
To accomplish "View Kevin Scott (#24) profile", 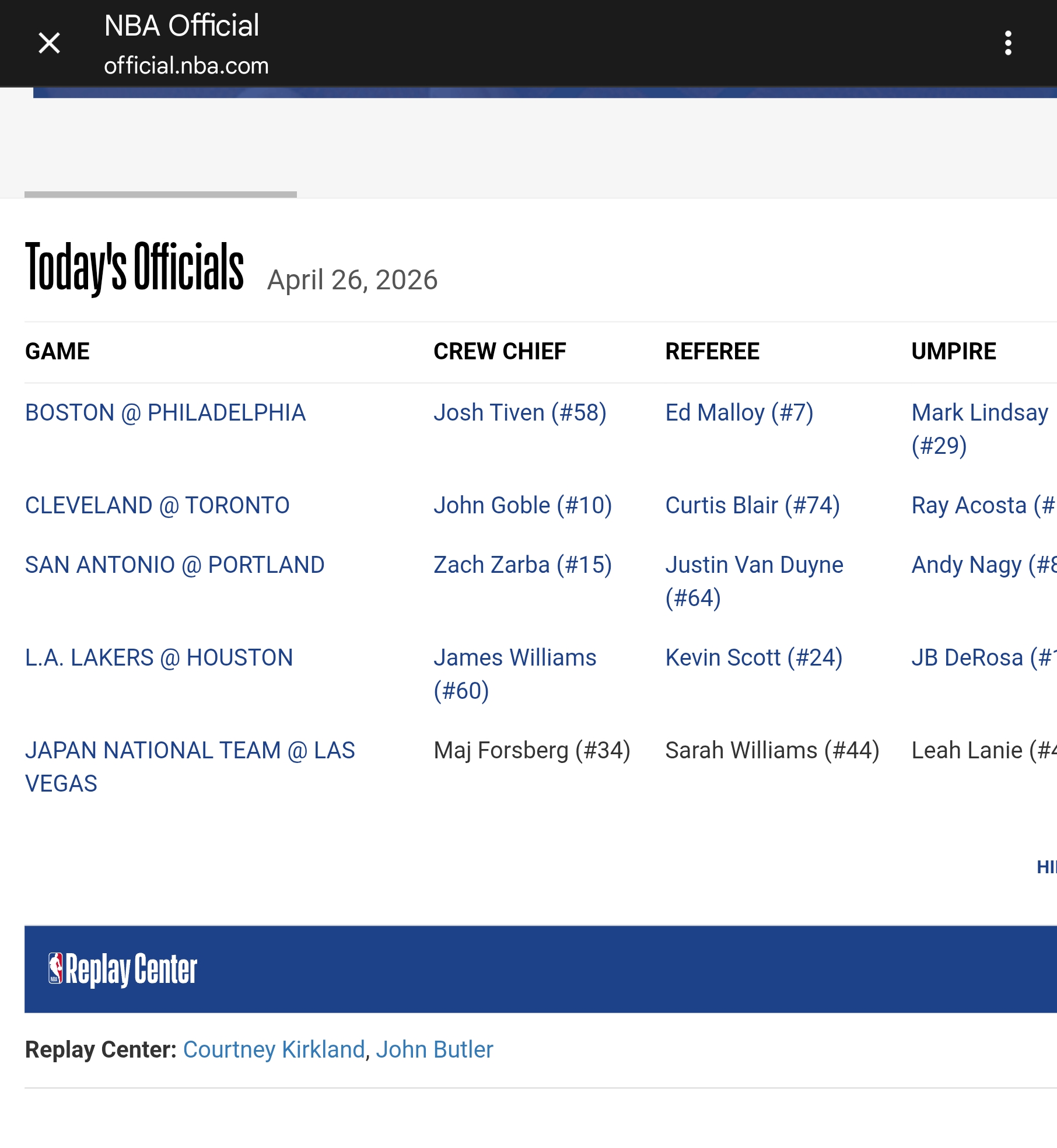I will 754,657.
